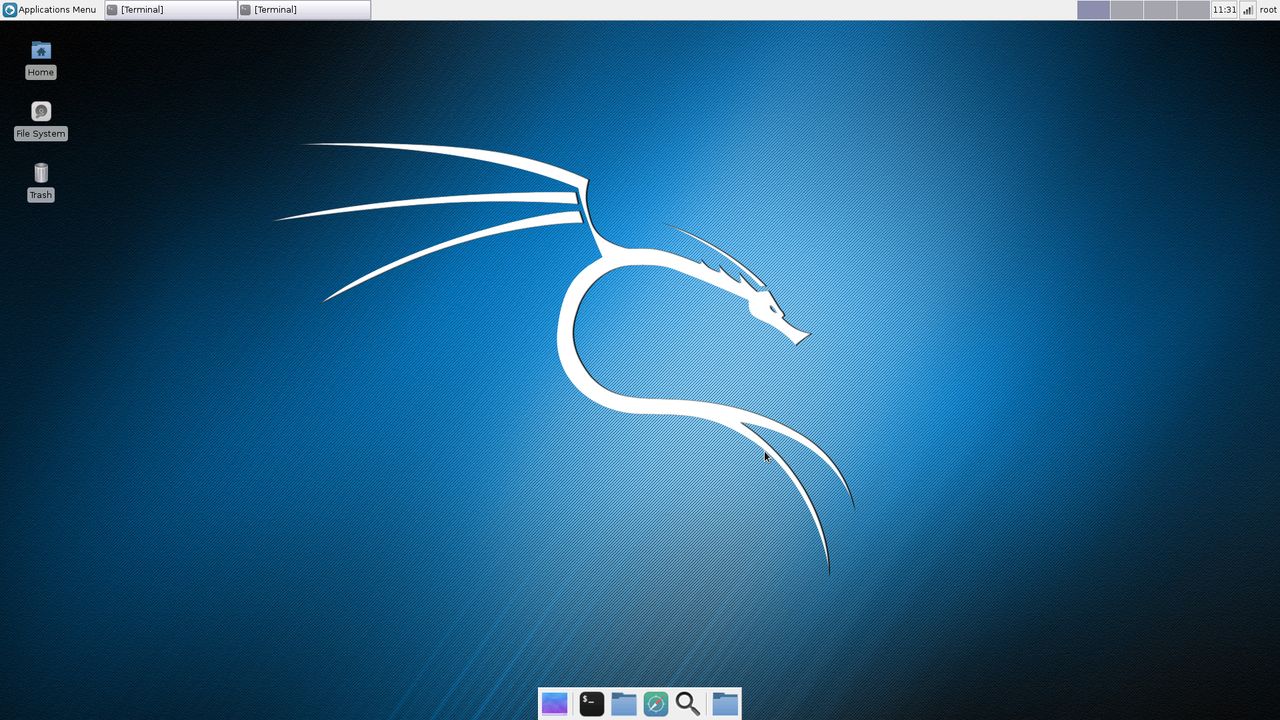Image resolution: width=1280 pixels, height=720 pixels.
Task: Open the File System desktop icon
Action: click(41, 113)
